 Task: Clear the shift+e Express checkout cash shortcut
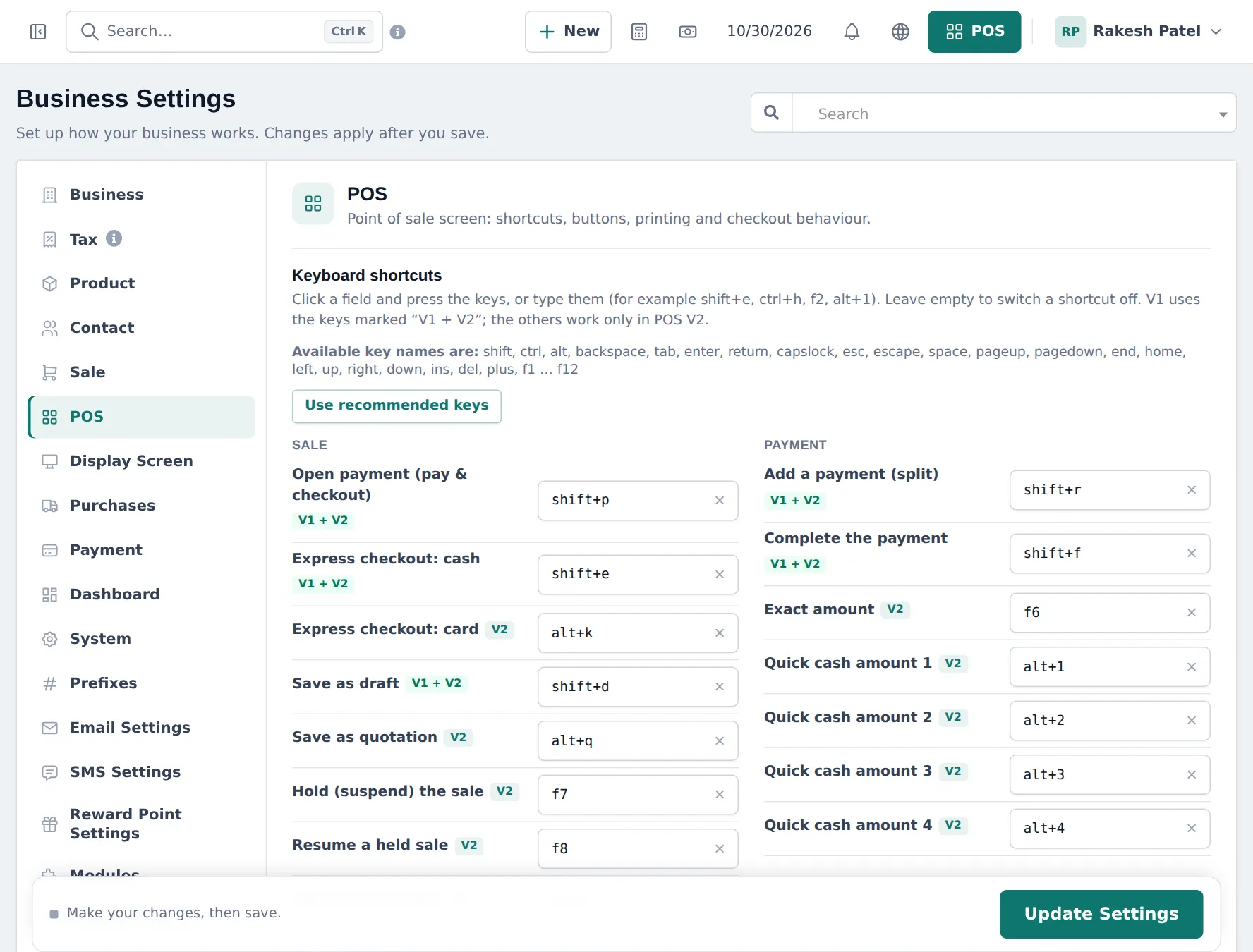[x=720, y=574]
